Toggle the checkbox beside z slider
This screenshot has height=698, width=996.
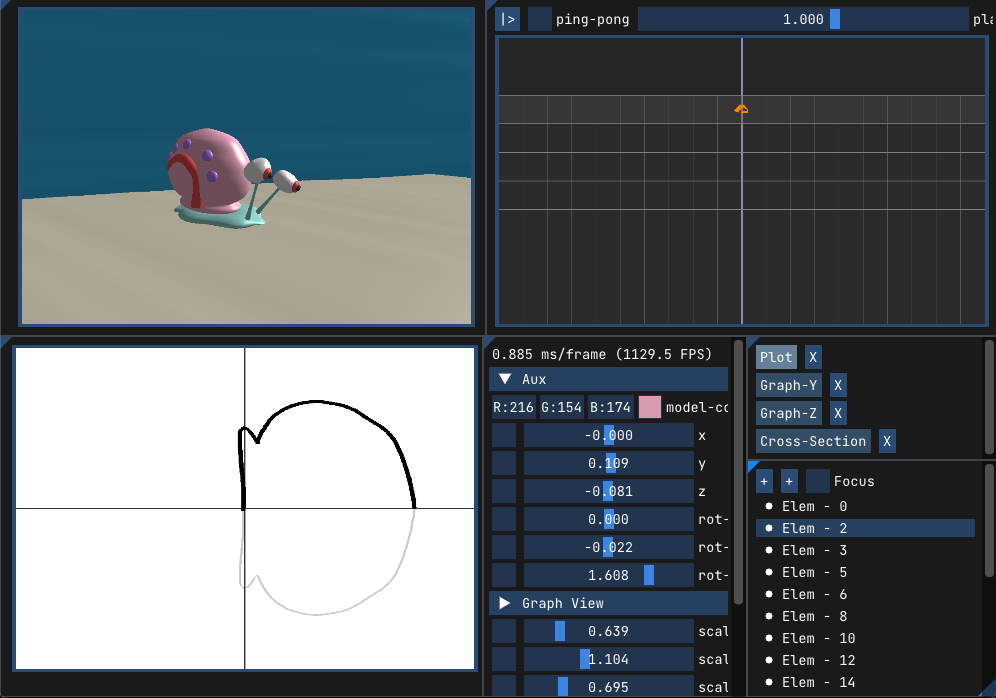point(504,491)
